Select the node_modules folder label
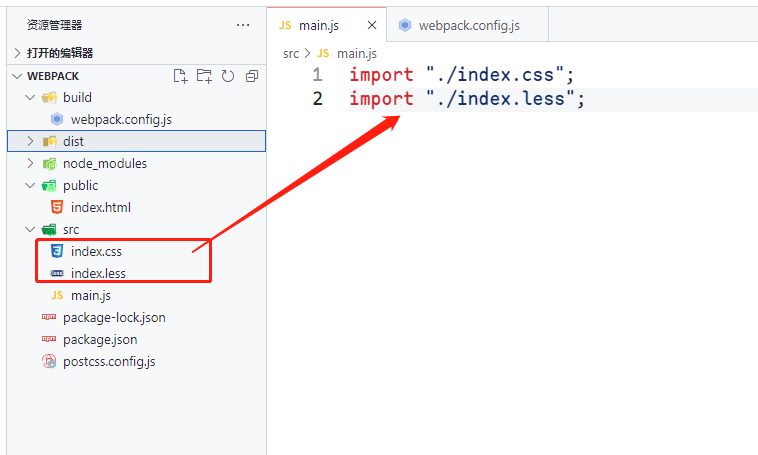Image resolution: width=758 pixels, height=455 pixels. (x=105, y=163)
